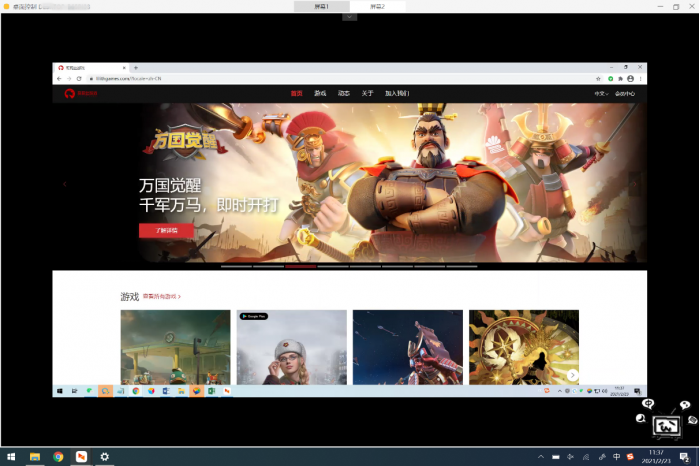Open Settings gear on the local taskbar
The height and width of the screenshot is (466, 700).
click(x=104, y=457)
